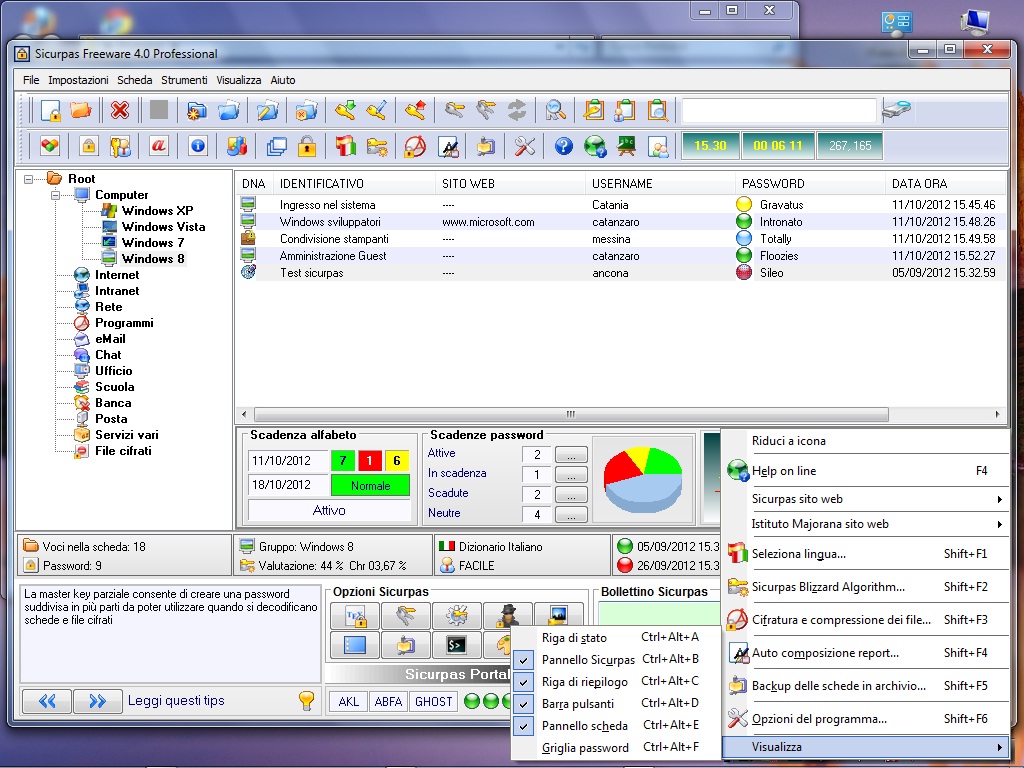Click the password grid horizontal scrollbar
This screenshot has height=768, width=1024.
[571, 414]
